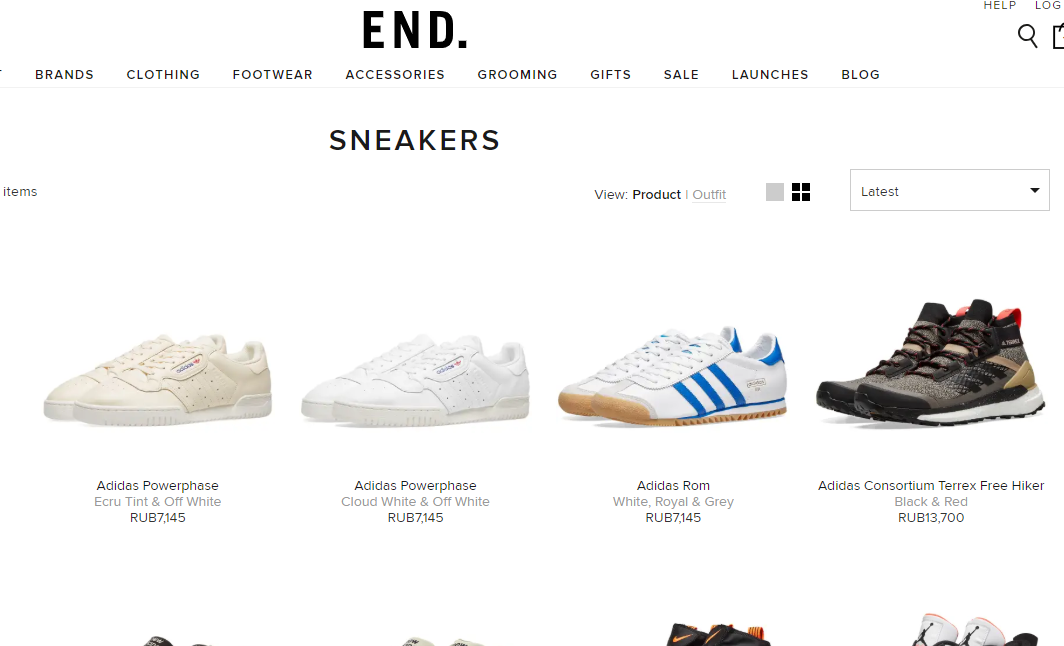
Task: Go to the Sale section
Action: [681, 75]
